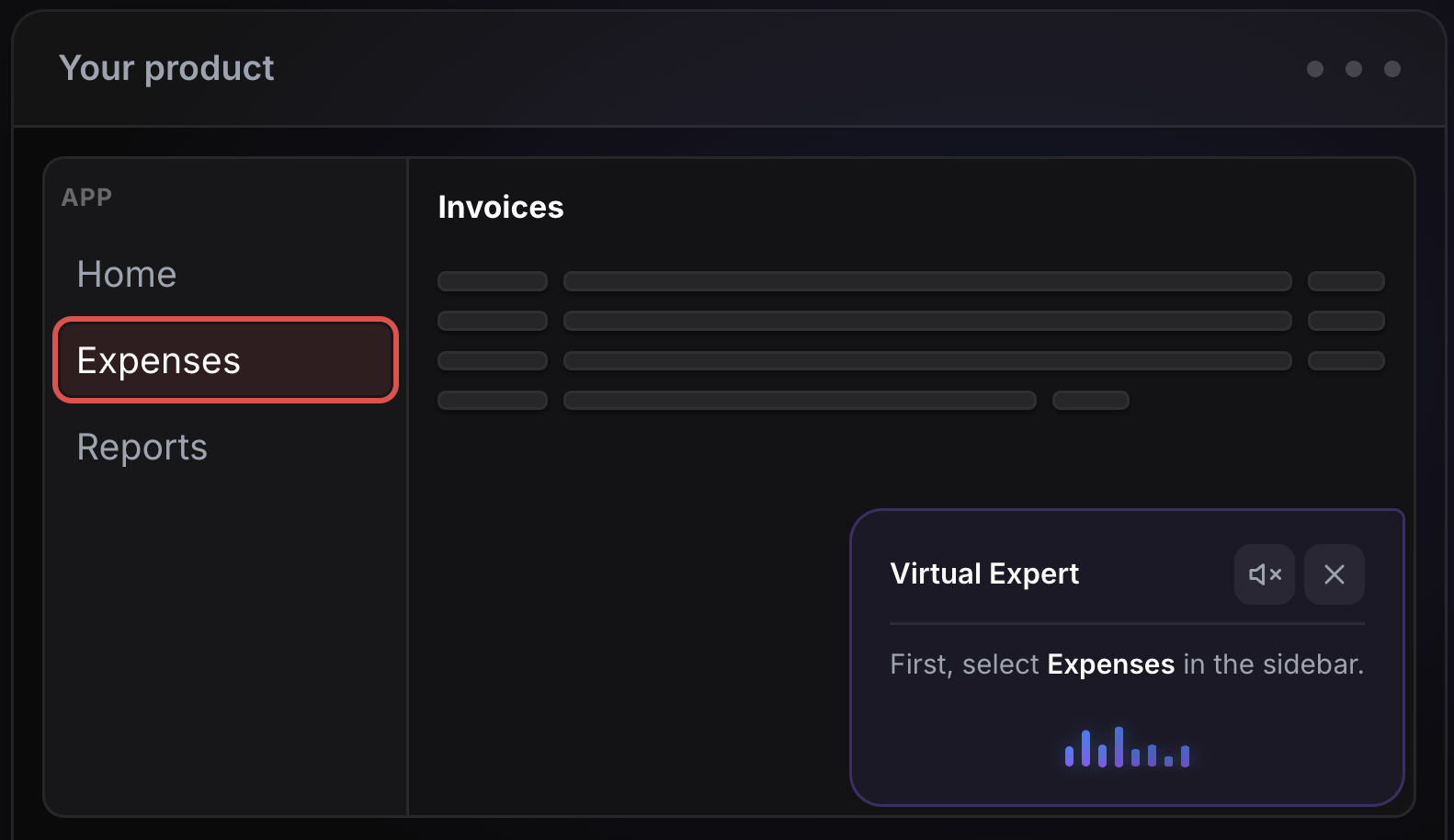This screenshot has width=1454, height=840.
Task: Click the bold Expenses text in the instruction
Action: click(x=1110, y=664)
